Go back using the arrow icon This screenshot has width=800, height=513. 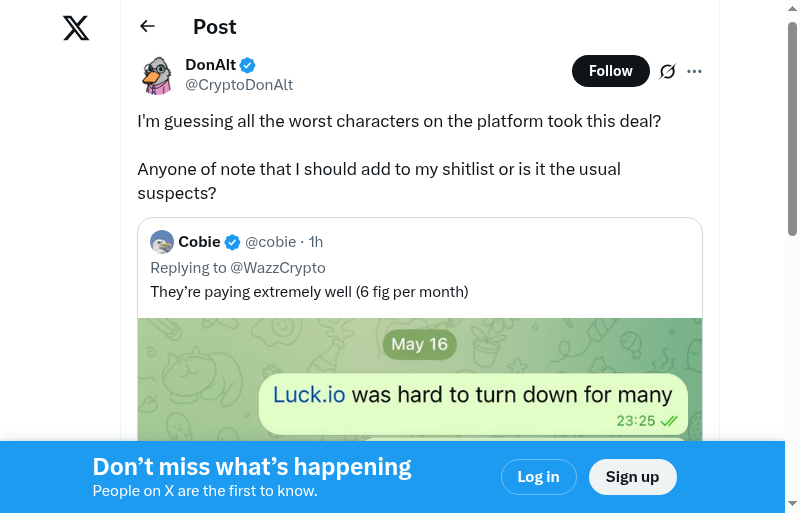pos(148,27)
